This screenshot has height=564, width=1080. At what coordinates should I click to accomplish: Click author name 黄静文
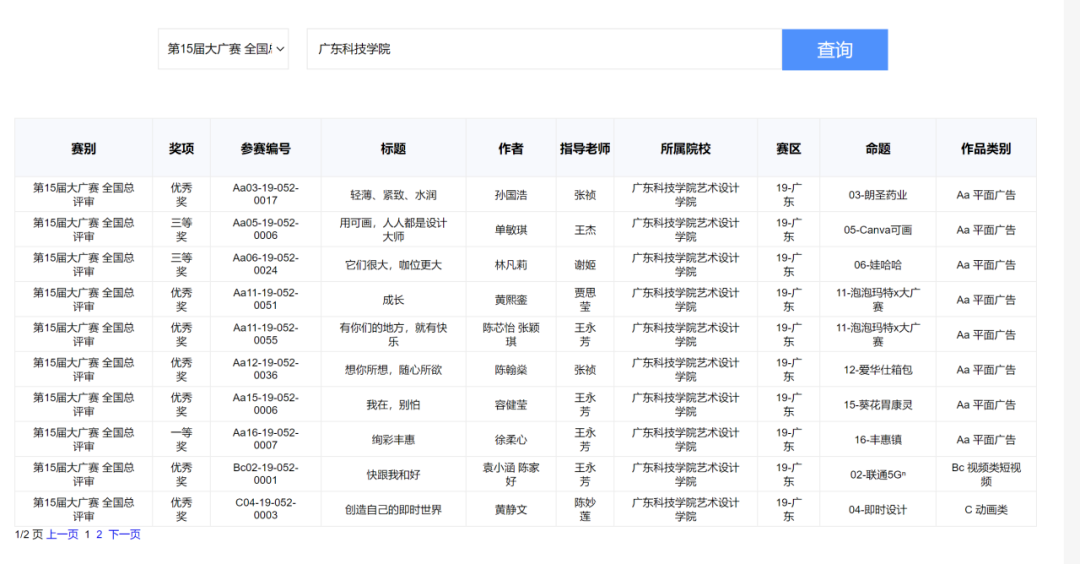tap(510, 510)
